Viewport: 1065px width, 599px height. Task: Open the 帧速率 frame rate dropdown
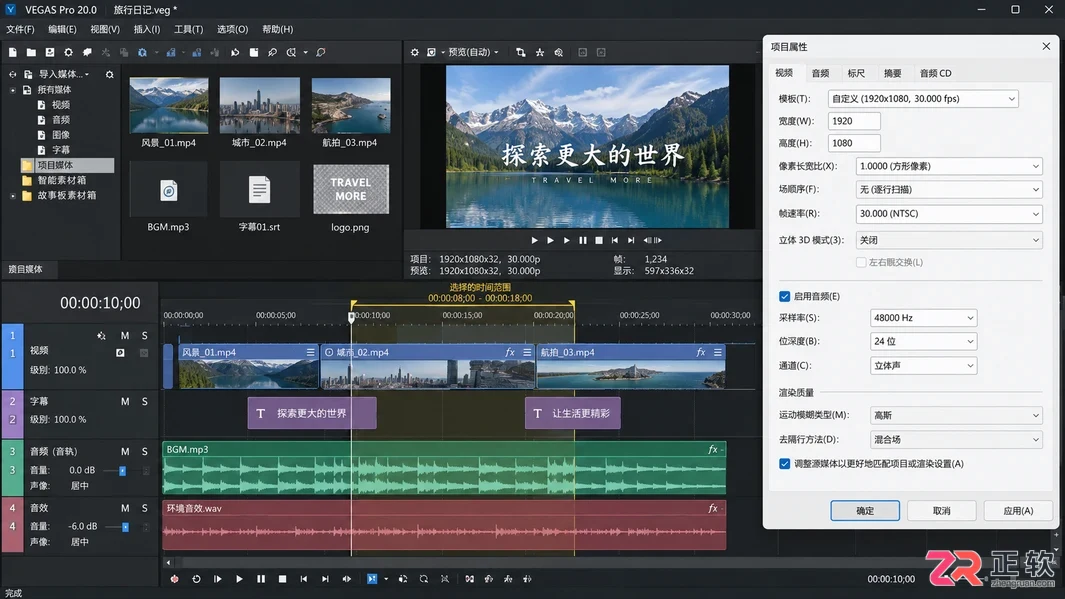click(x=949, y=214)
